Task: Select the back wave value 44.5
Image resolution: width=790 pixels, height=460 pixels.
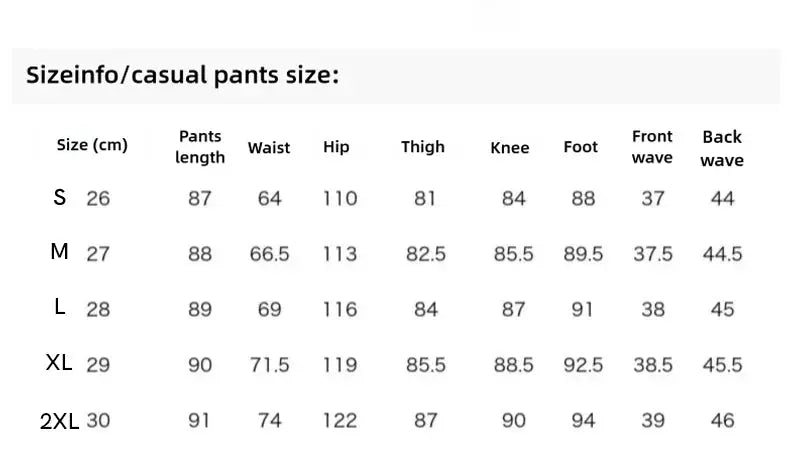Action: pos(722,254)
